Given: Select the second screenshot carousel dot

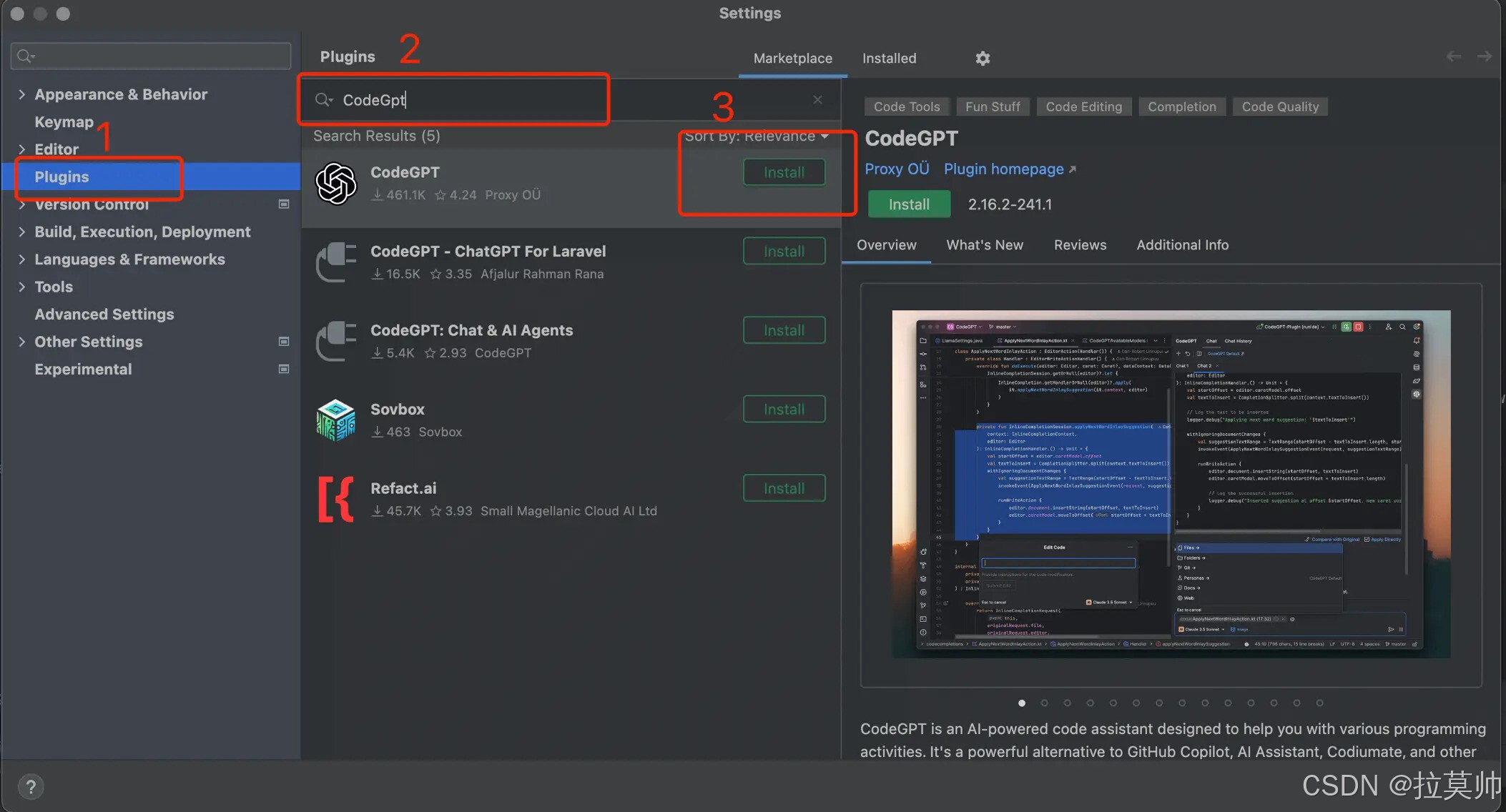Looking at the screenshot, I should click(1044, 703).
